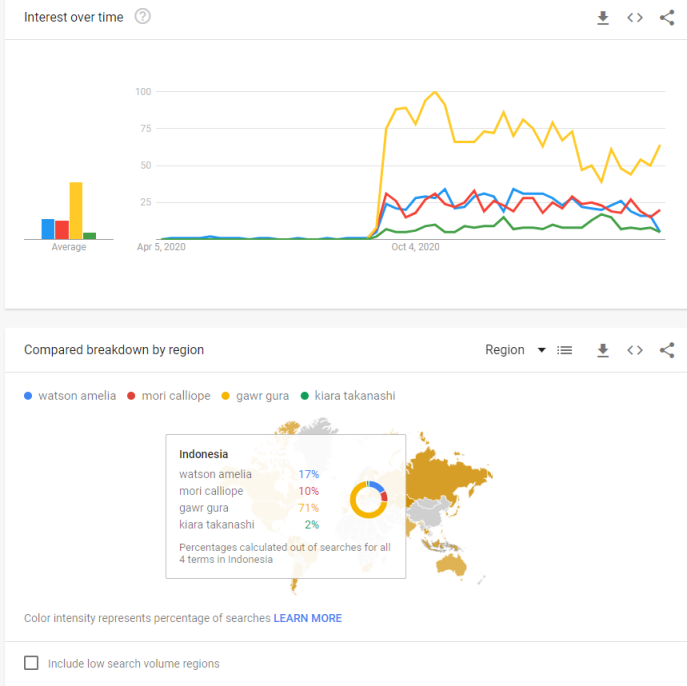The height and width of the screenshot is (686, 687).
Task: Select the watson amelia legend item
Action: pos(70,396)
